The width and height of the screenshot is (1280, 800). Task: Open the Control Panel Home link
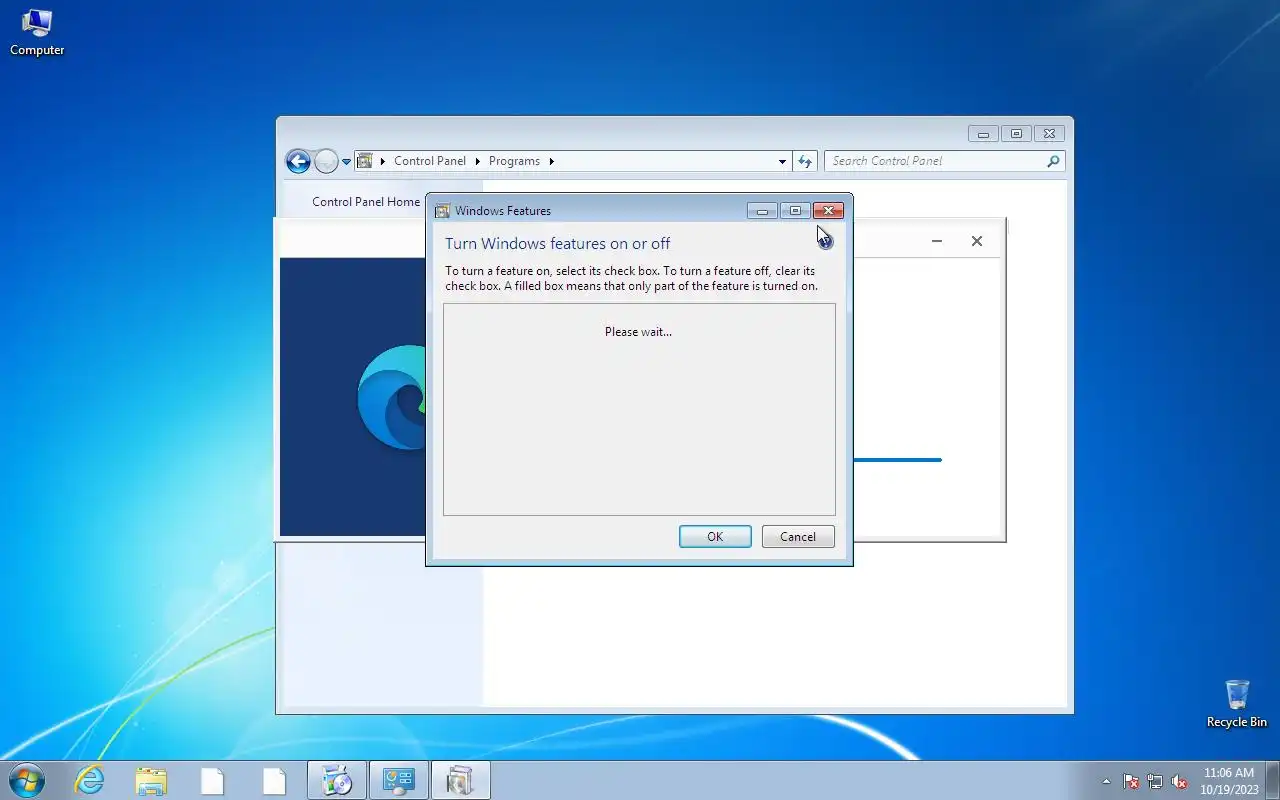tap(366, 202)
